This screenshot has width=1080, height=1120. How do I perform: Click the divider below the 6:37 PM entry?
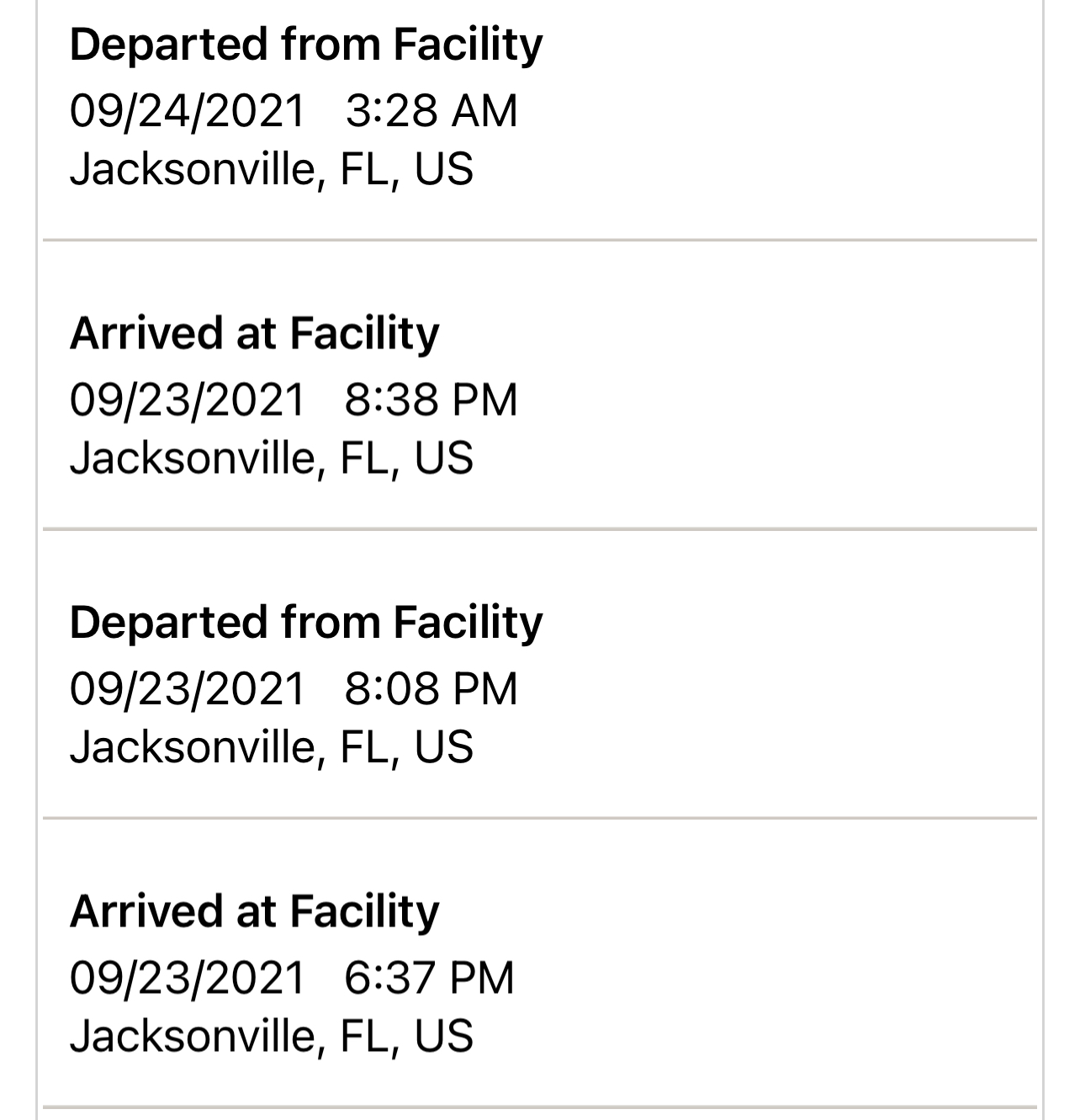pyautogui.click(x=540, y=1107)
